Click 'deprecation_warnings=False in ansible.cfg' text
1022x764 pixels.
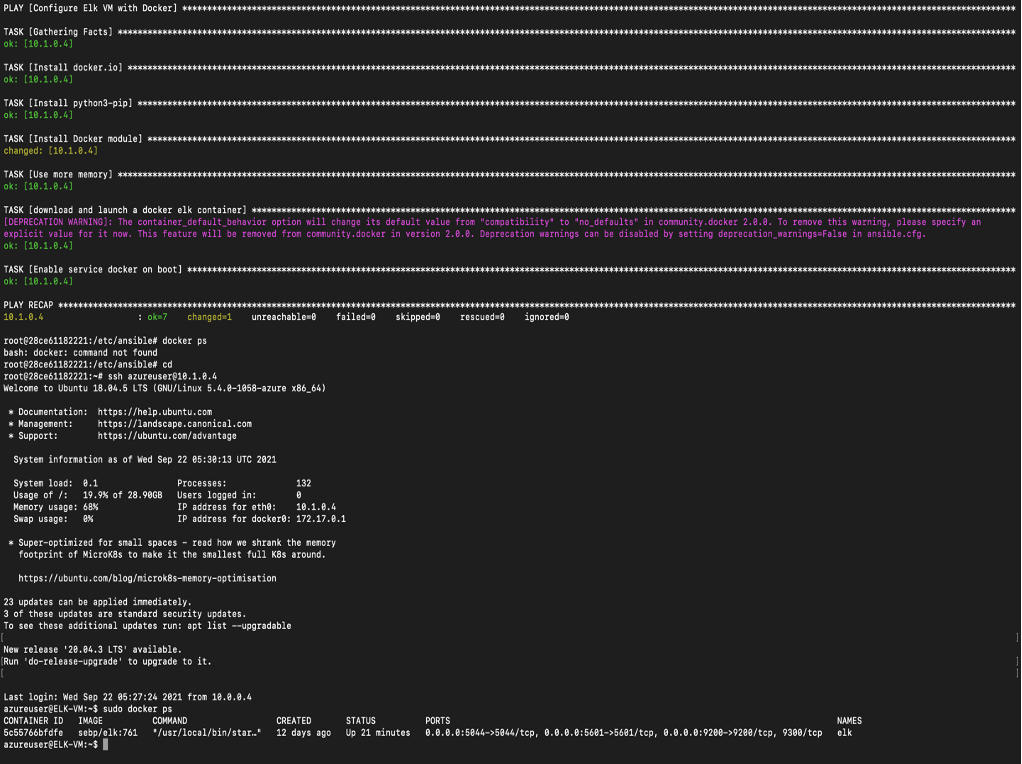(821, 234)
